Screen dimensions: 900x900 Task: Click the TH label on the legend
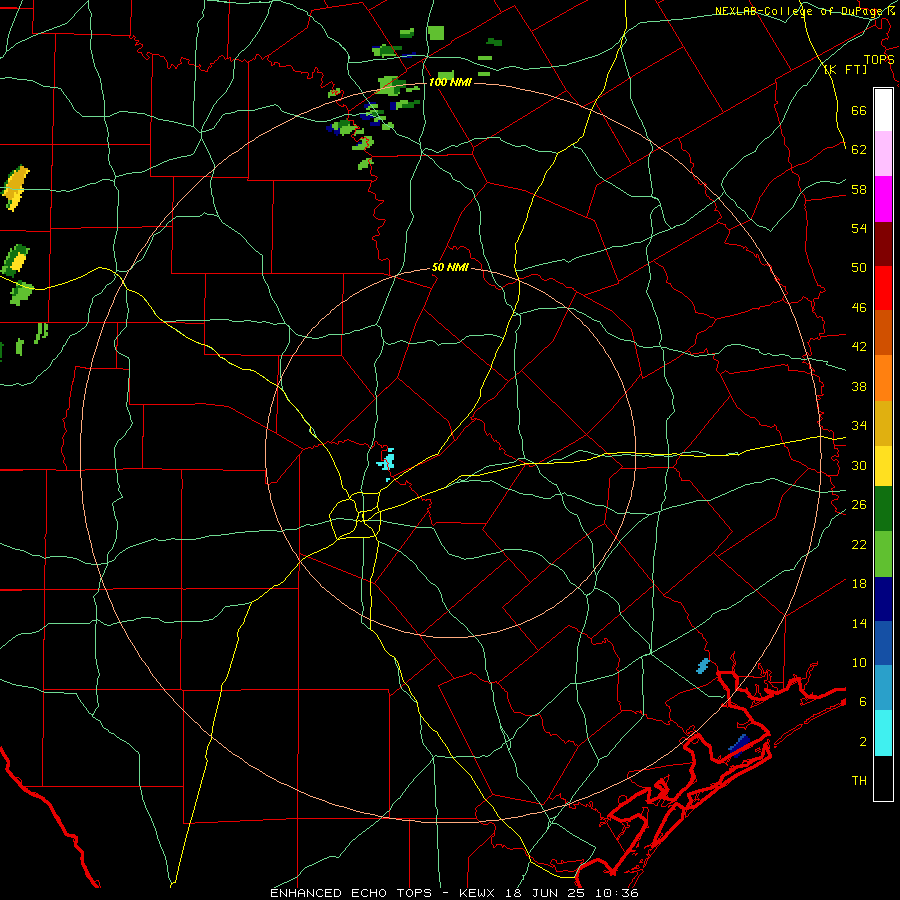tap(859, 781)
